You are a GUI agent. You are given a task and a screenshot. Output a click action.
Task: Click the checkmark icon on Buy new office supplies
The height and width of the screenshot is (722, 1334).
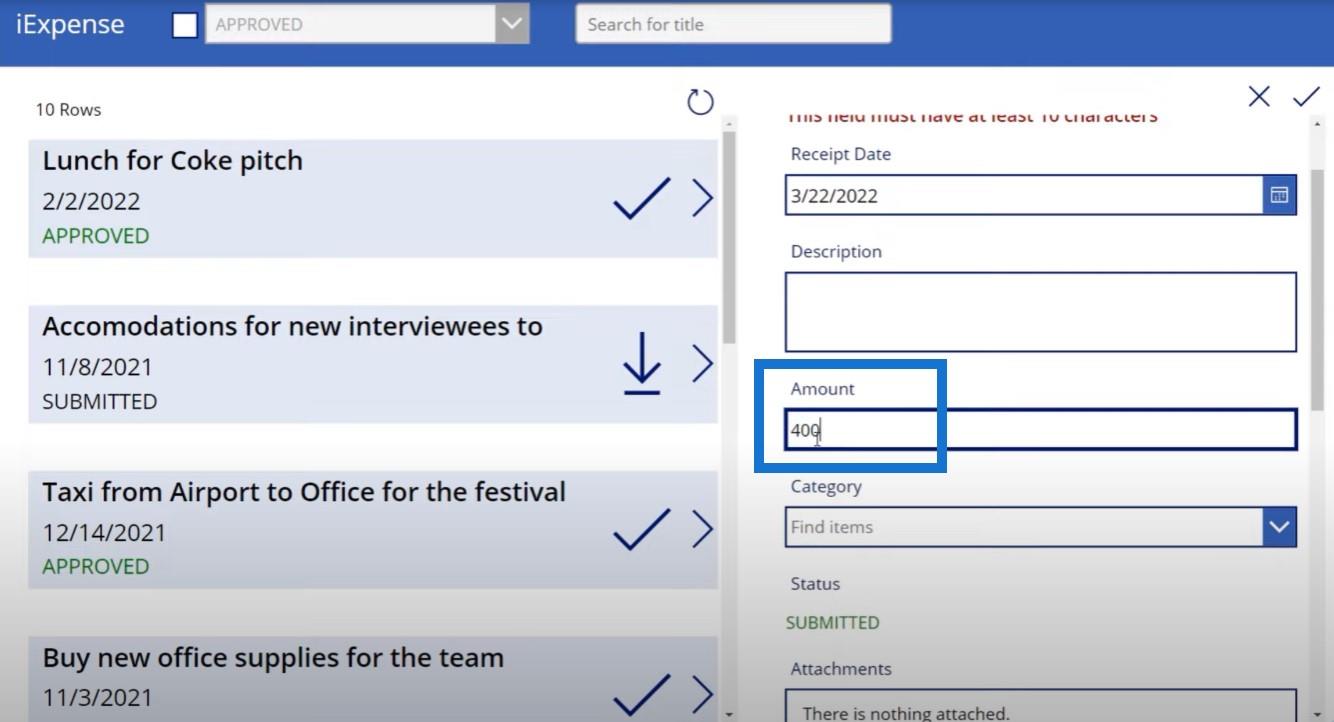(x=641, y=695)
